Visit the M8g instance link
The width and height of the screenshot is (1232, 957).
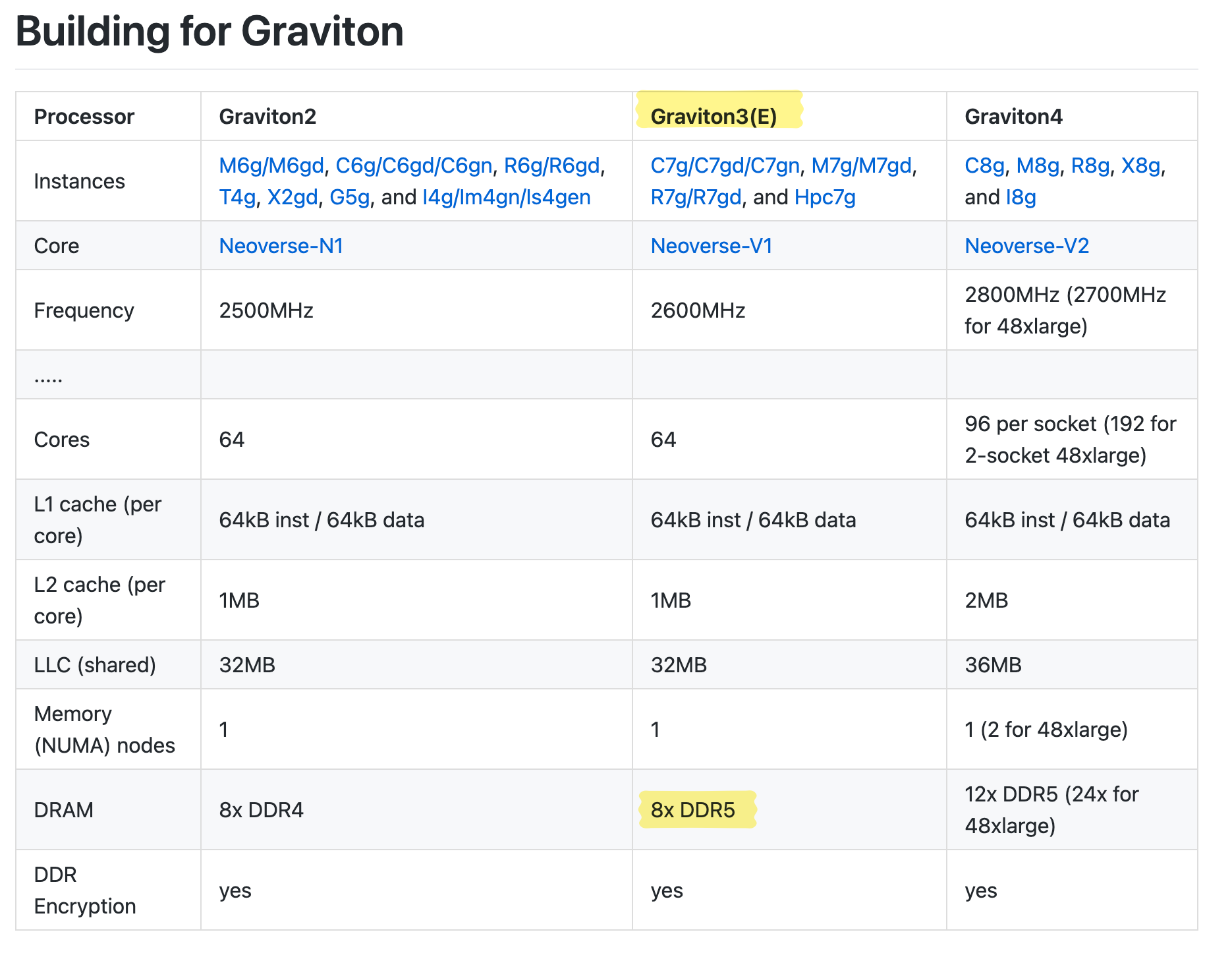point(1038,165)
